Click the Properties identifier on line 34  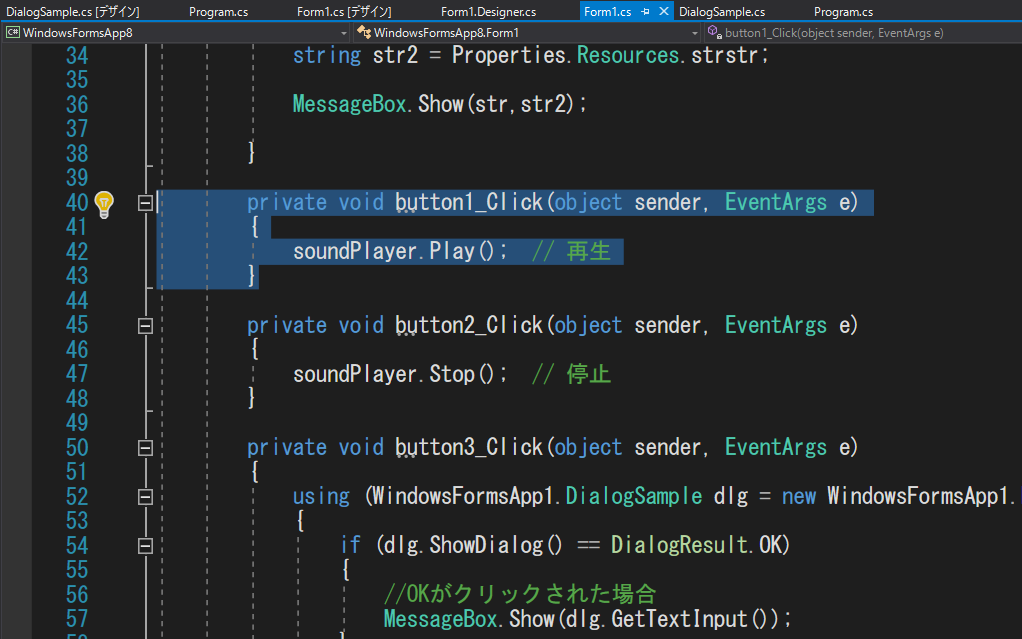(508, 56)
